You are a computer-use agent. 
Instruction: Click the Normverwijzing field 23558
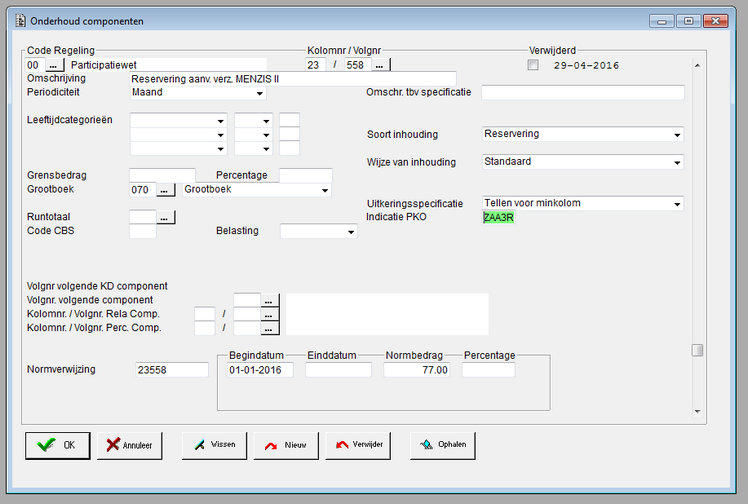coord(172,370)
